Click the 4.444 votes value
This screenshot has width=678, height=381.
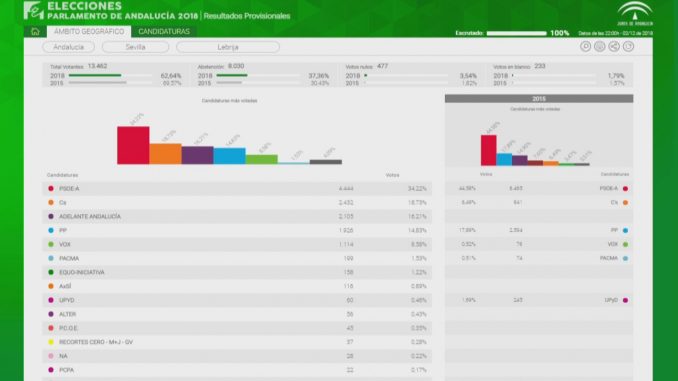click(x=346, y=189)
